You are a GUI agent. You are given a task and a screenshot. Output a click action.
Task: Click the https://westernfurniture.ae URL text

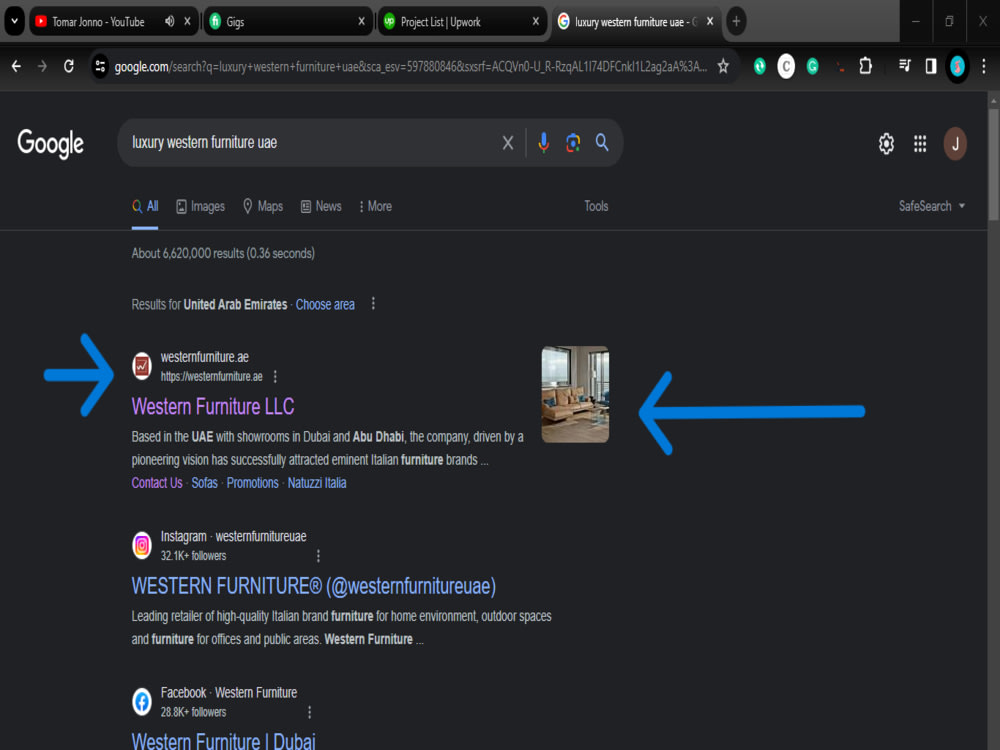coord(212,377)
